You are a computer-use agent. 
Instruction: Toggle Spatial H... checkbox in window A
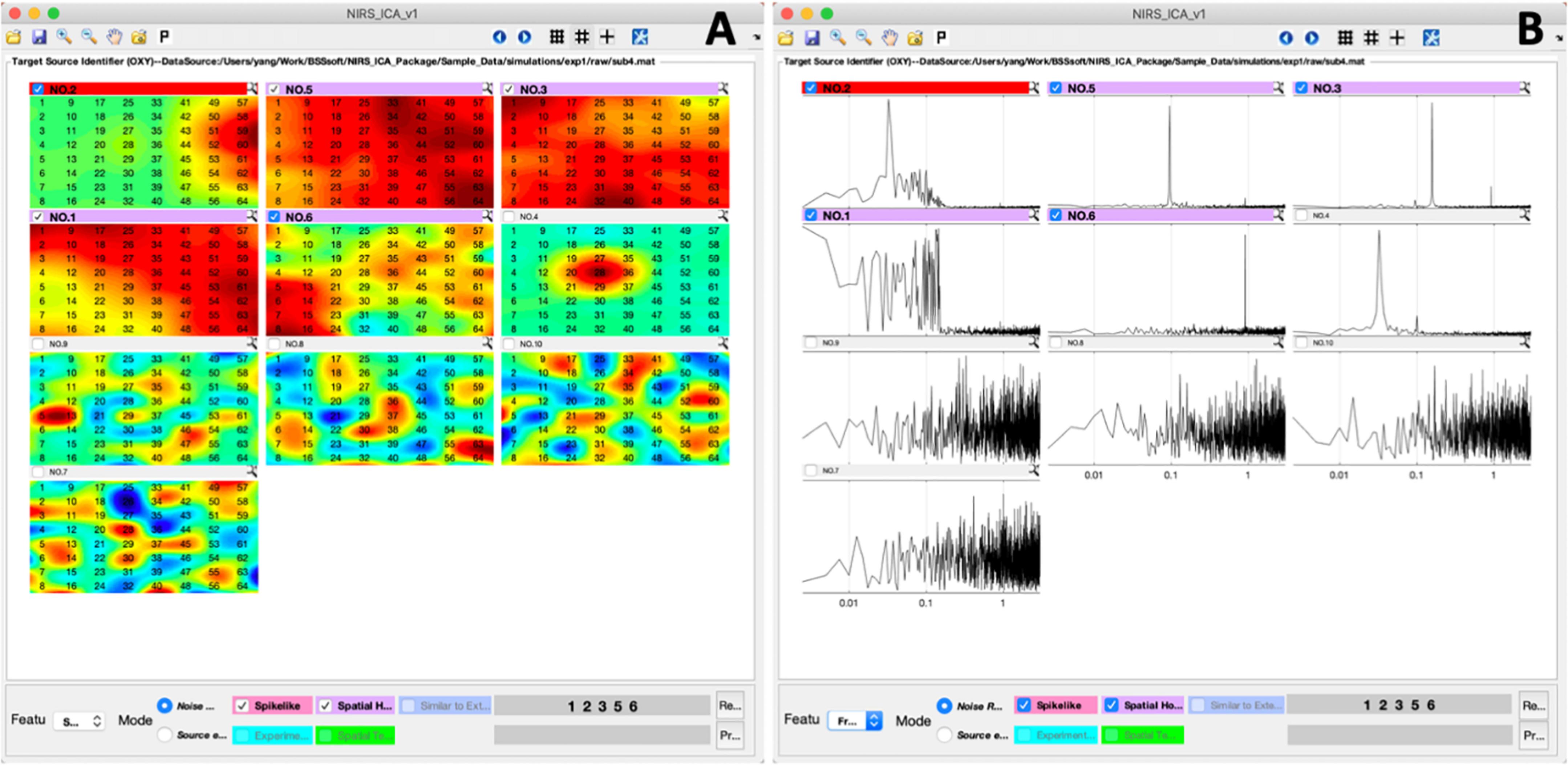point(325,706)
